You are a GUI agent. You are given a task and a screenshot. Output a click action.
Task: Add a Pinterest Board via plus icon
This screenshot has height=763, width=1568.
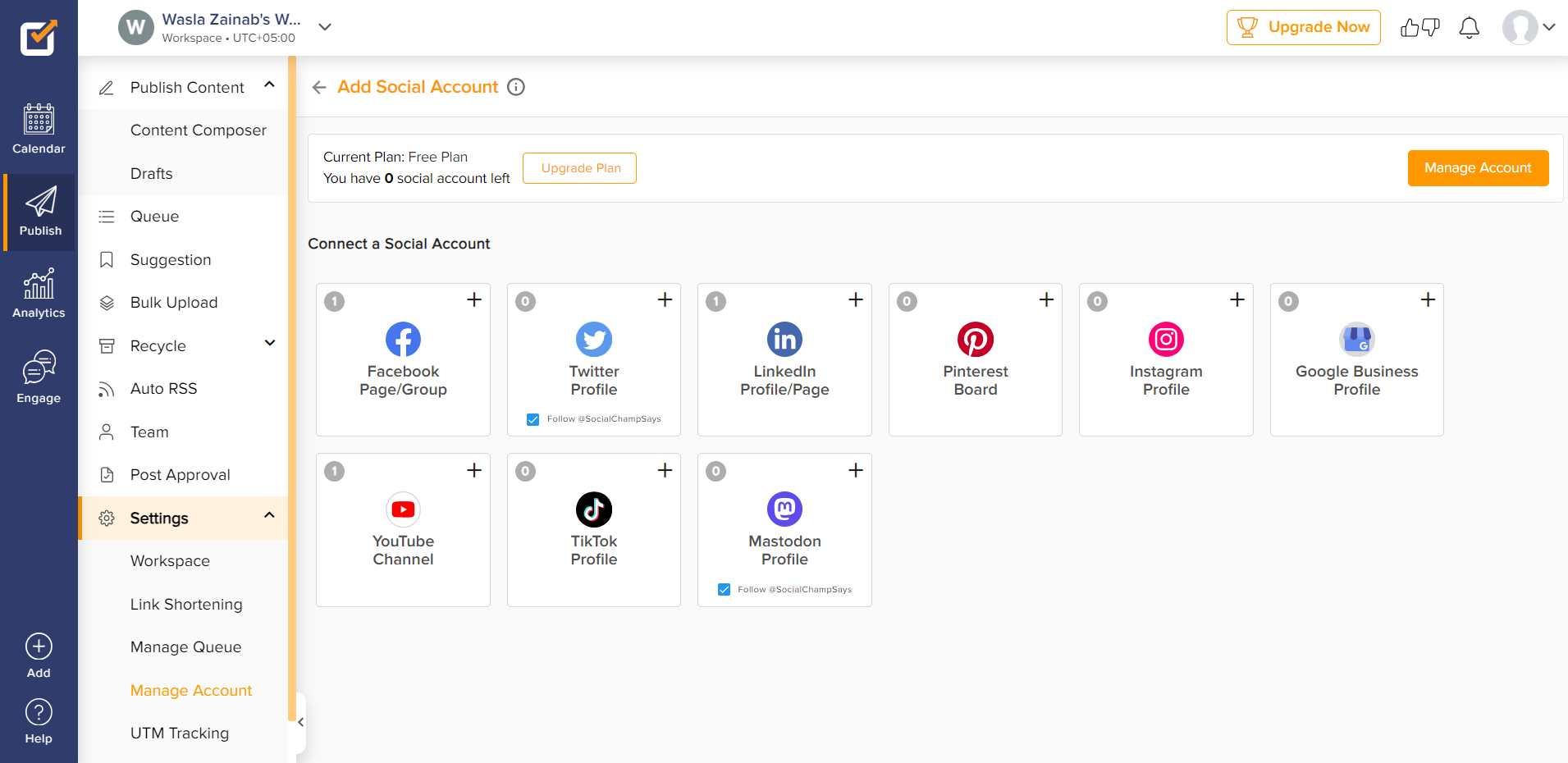coord(1046,299)
